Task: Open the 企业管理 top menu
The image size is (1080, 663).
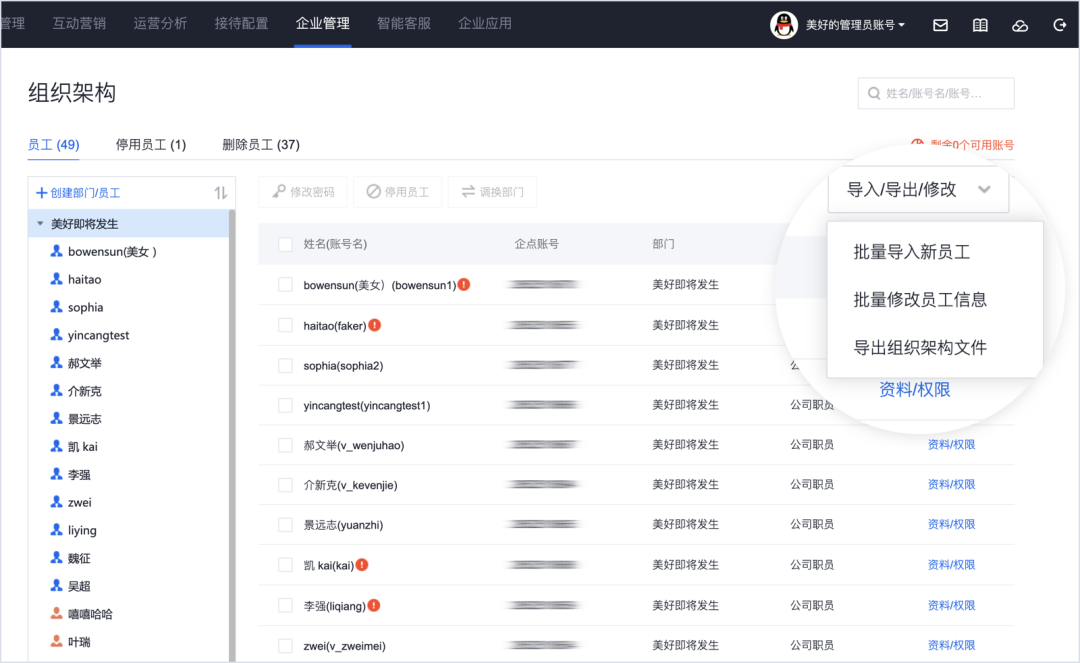Action: pyautogui.click(x=322, y=23)
